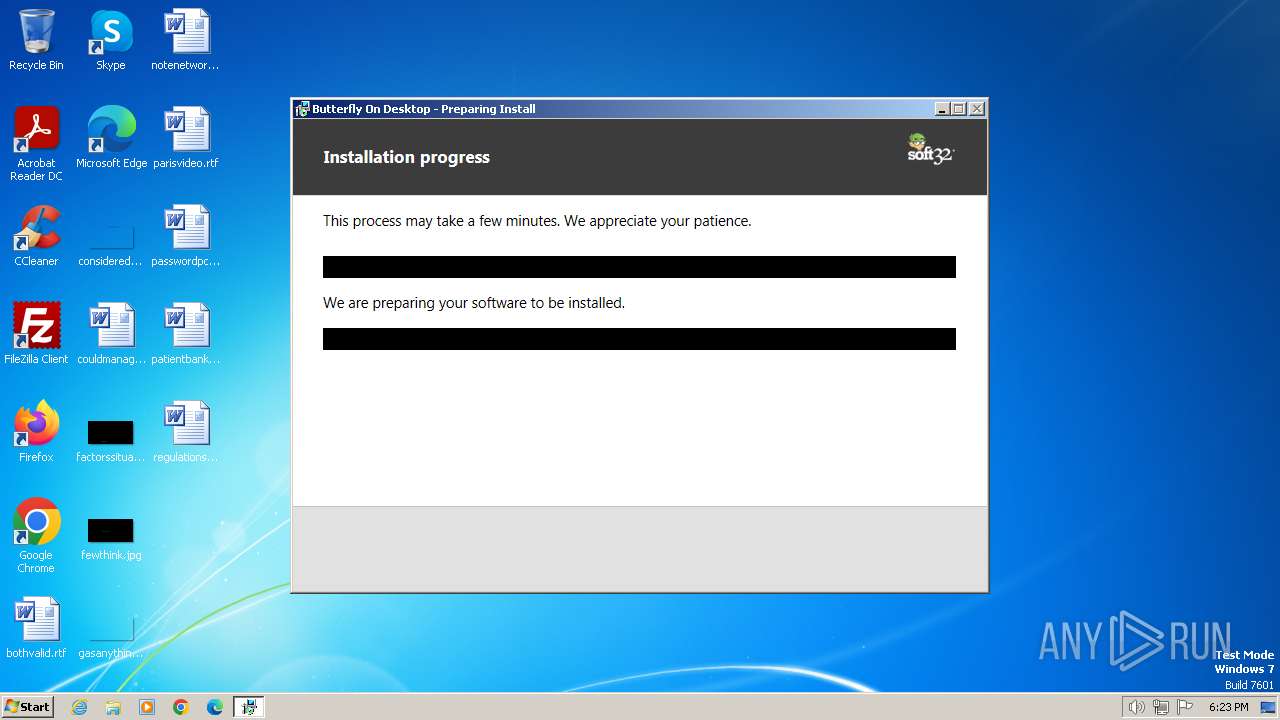
Task: Select the bothvalid.rtf document icon
Action: [x=36, y=628]
